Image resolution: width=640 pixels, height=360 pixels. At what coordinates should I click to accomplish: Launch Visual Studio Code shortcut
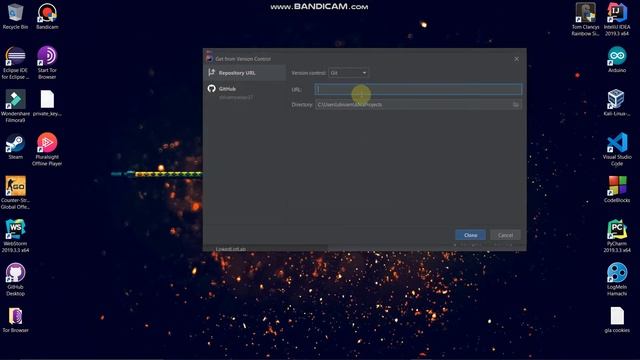[617, 149]
